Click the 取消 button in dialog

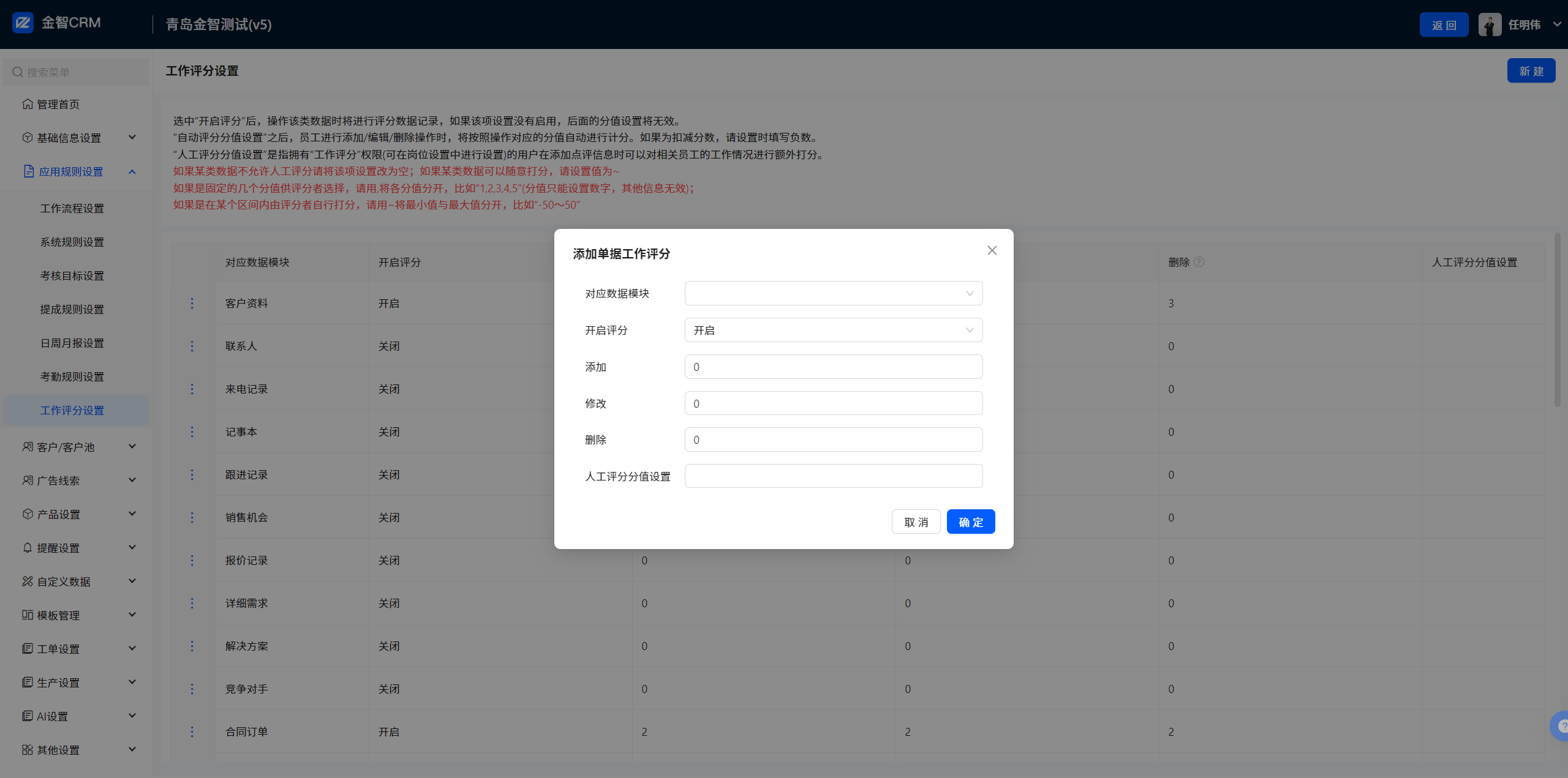pyautogui.click(x=916, y=522)
